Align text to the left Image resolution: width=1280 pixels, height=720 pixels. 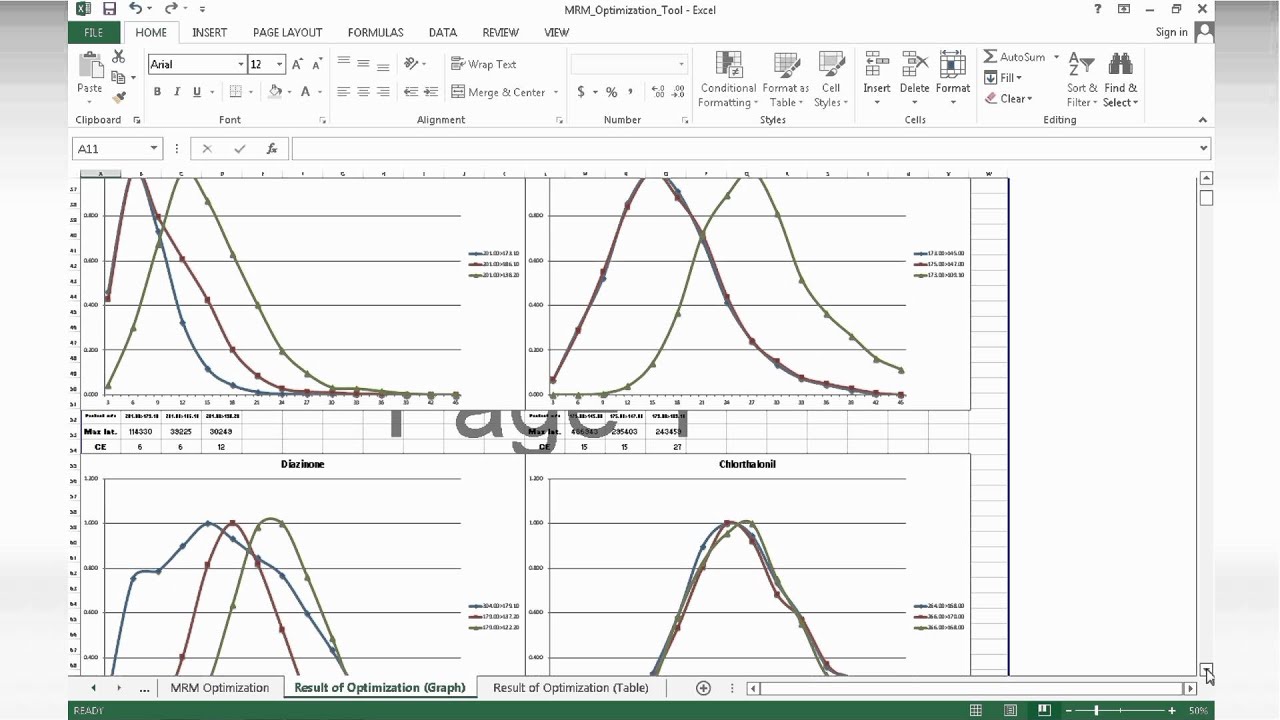[x=344, y=92]
